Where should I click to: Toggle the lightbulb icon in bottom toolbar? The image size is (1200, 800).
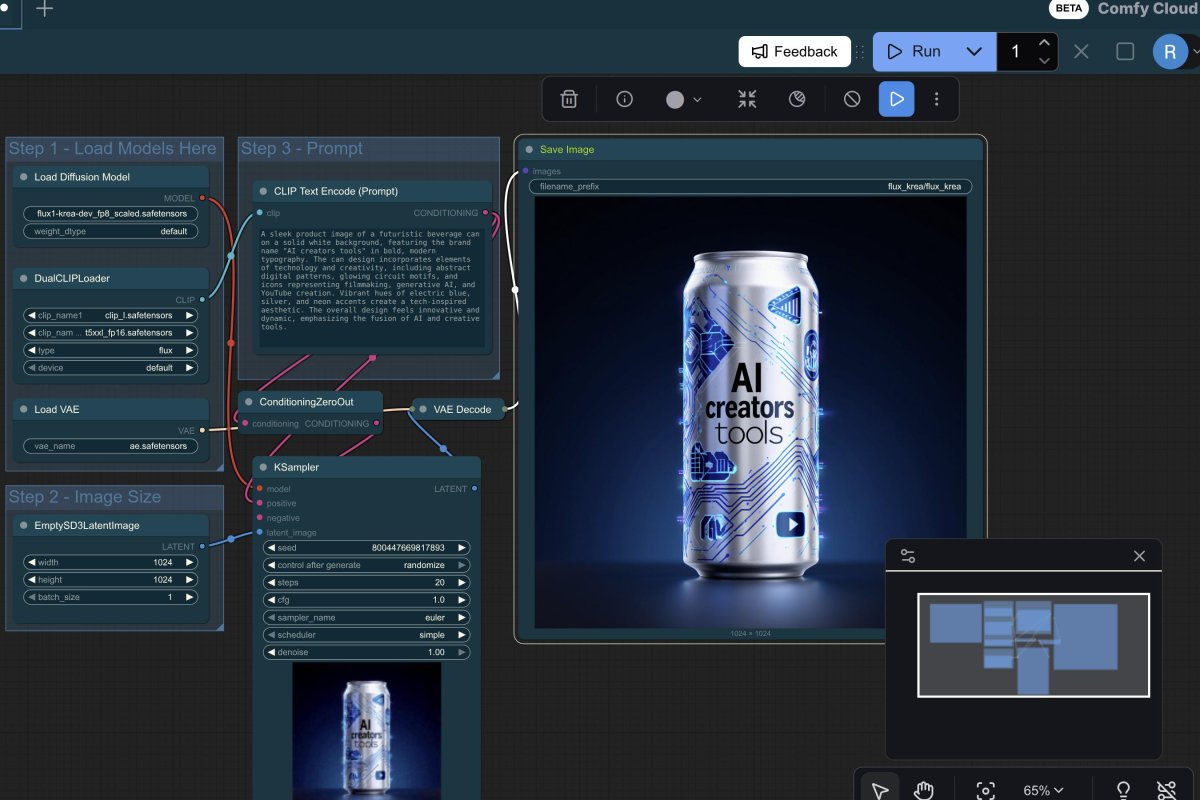(x=1123, y=790)
